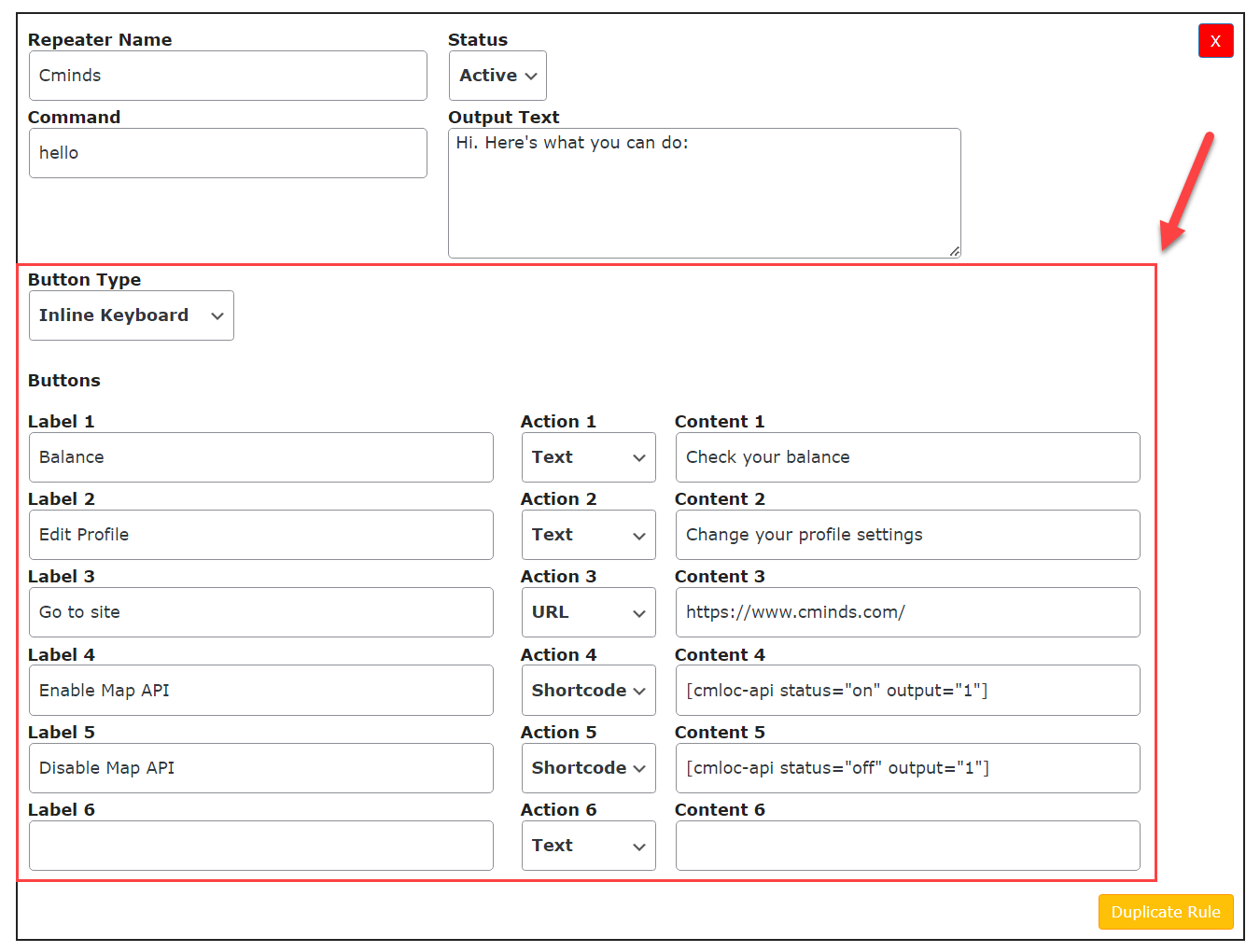Image resolution: width=1260 pixels, height=952 pixels.
Task: Click the Label 5 Disable Map API field
Action: point(261,767)
